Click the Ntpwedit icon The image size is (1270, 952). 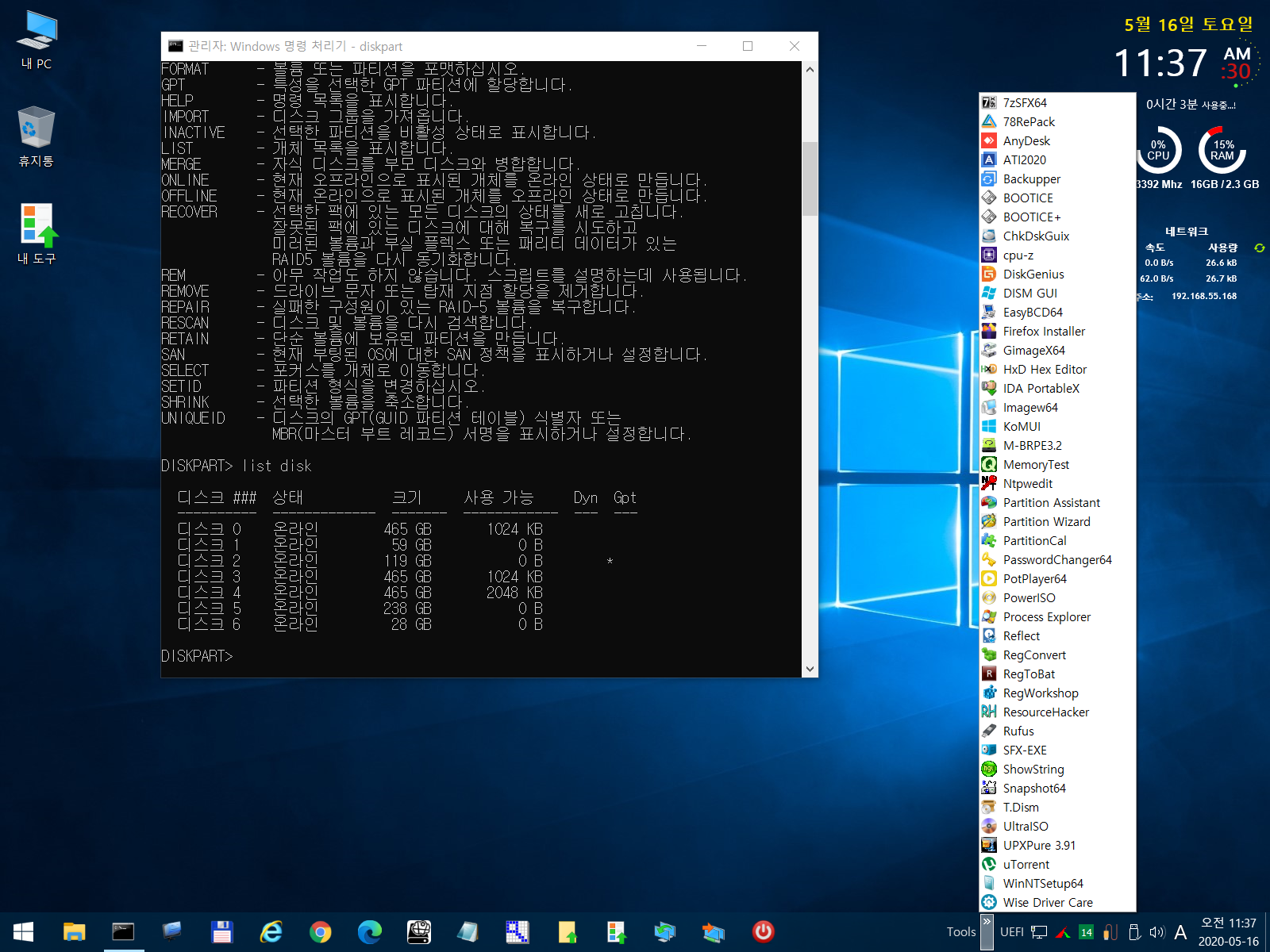pos(989,483)
